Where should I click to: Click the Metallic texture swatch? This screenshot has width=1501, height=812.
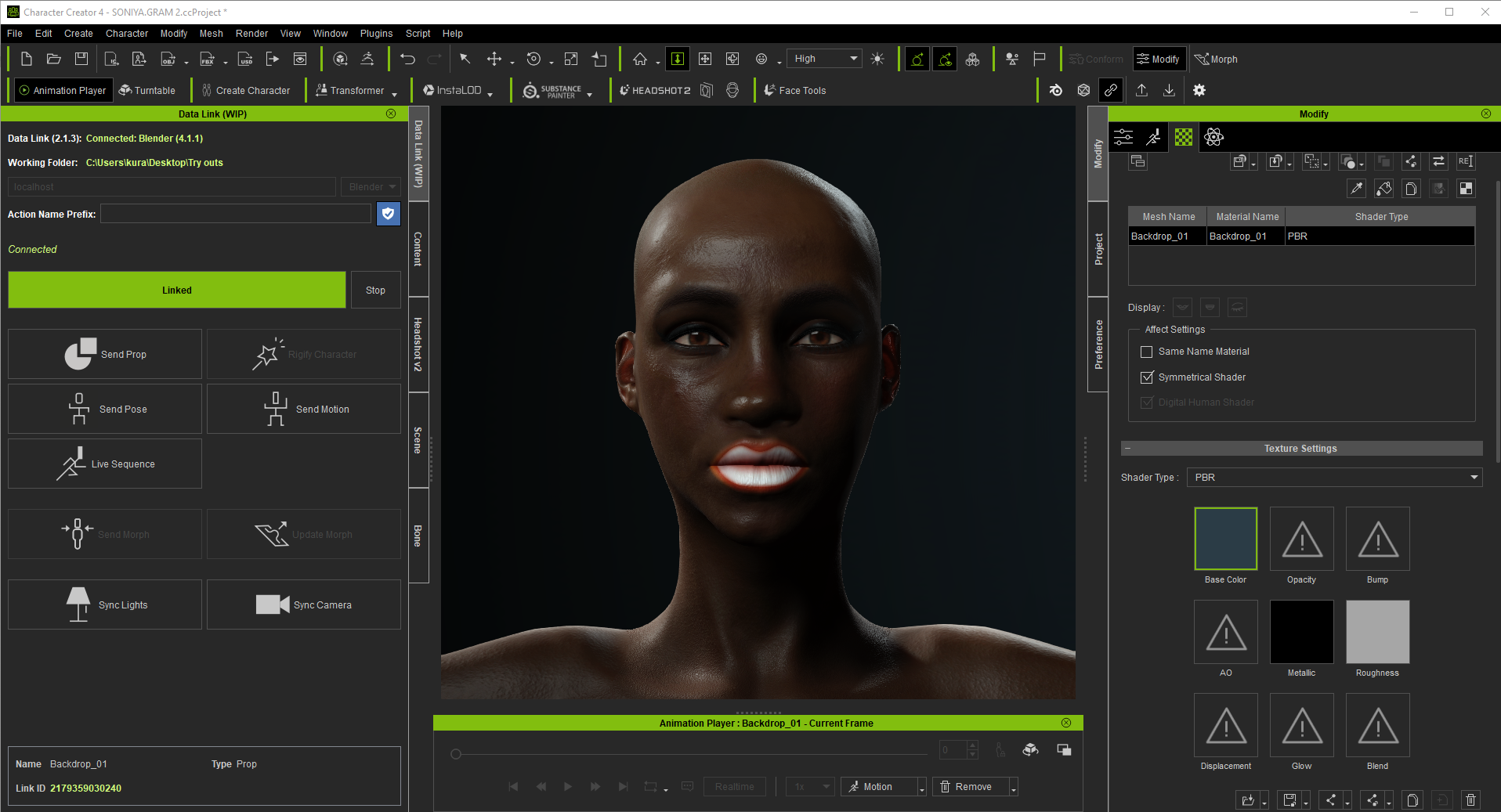click(x=1302, y=632)
